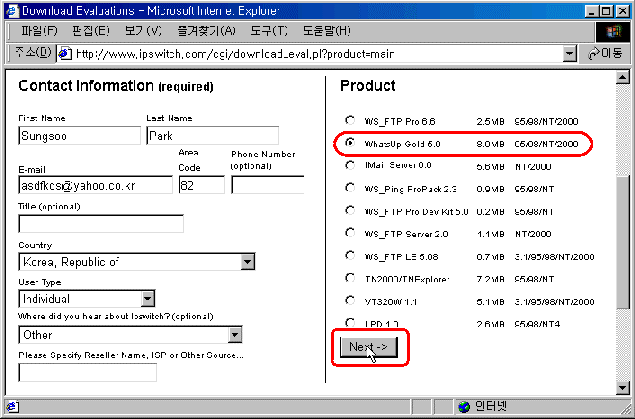Expand the address bar history dropdown
This screenshot has width=635, height=419.
pos(570,53)
